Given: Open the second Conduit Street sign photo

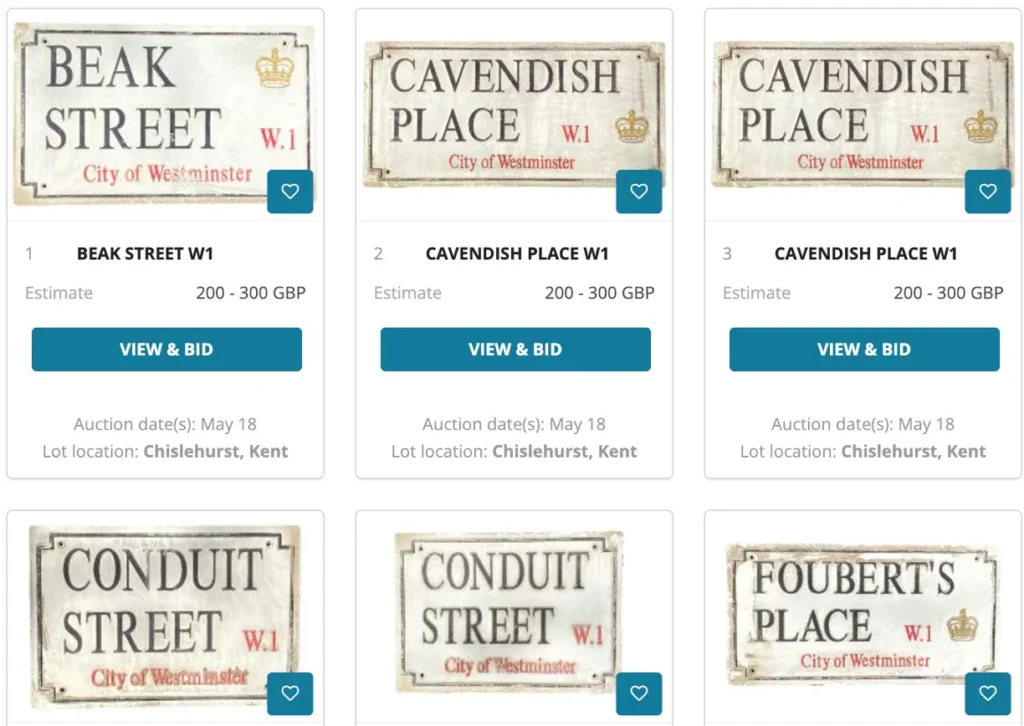Looking at the screenshot, I should (x=505, y=610).
